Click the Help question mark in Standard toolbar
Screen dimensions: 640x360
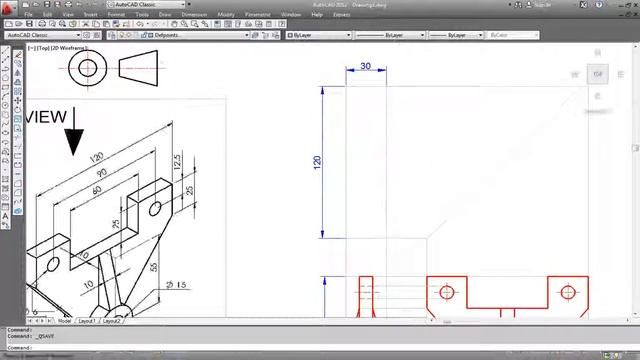(282, 24)
